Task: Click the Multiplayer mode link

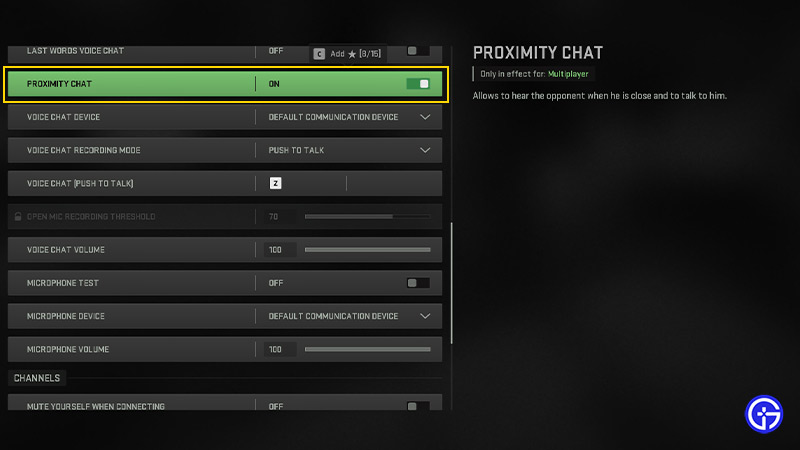Action: tap(568, 74)
